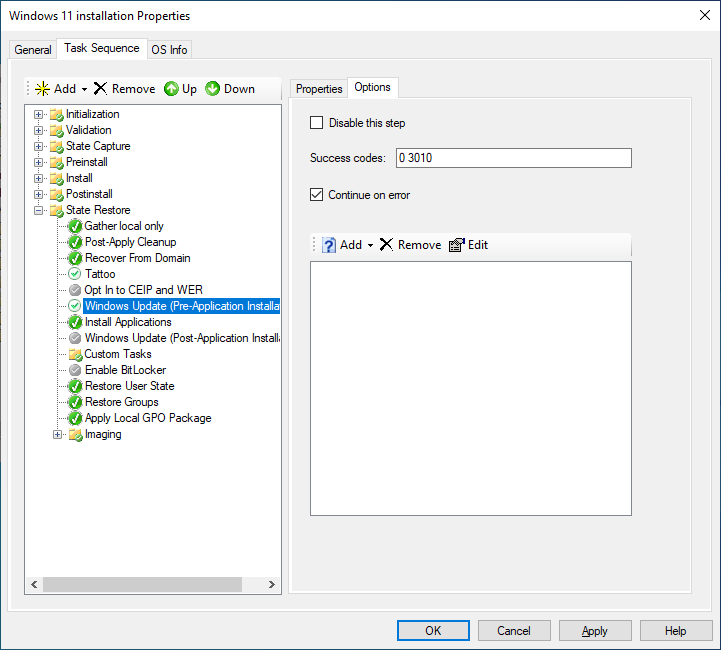721x650 pixels.
Task: Open the Properties sub-tab
Action: click(319, 89)
